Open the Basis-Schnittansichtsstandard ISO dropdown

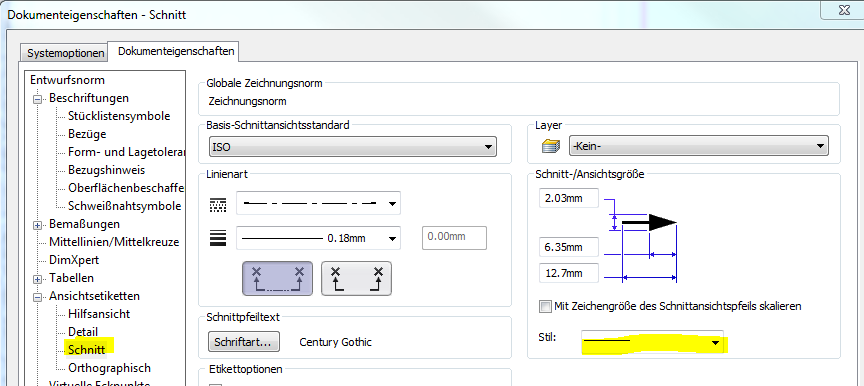tap(353, 147)
